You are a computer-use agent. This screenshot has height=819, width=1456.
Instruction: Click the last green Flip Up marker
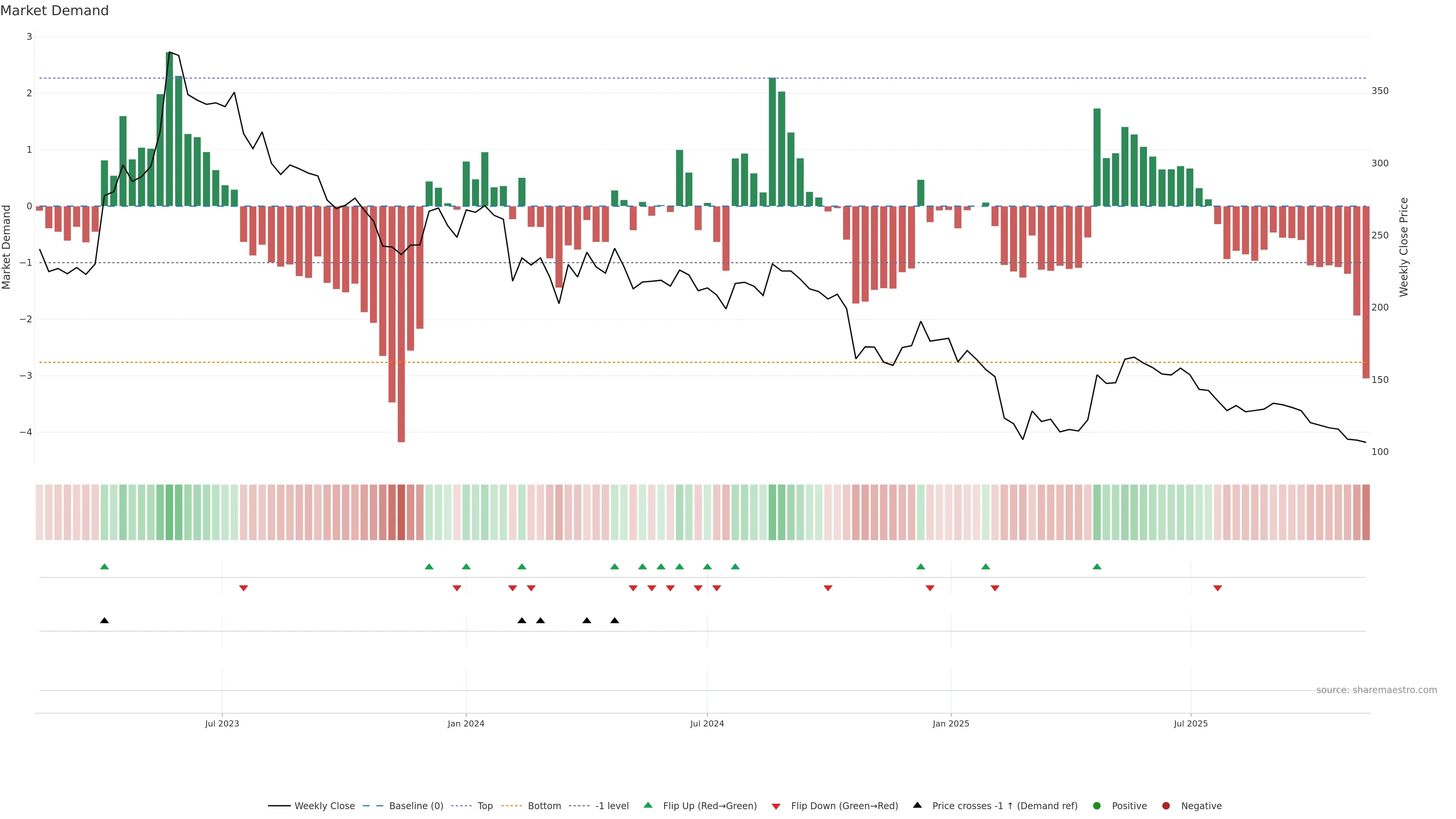[x=1097, y=567]
